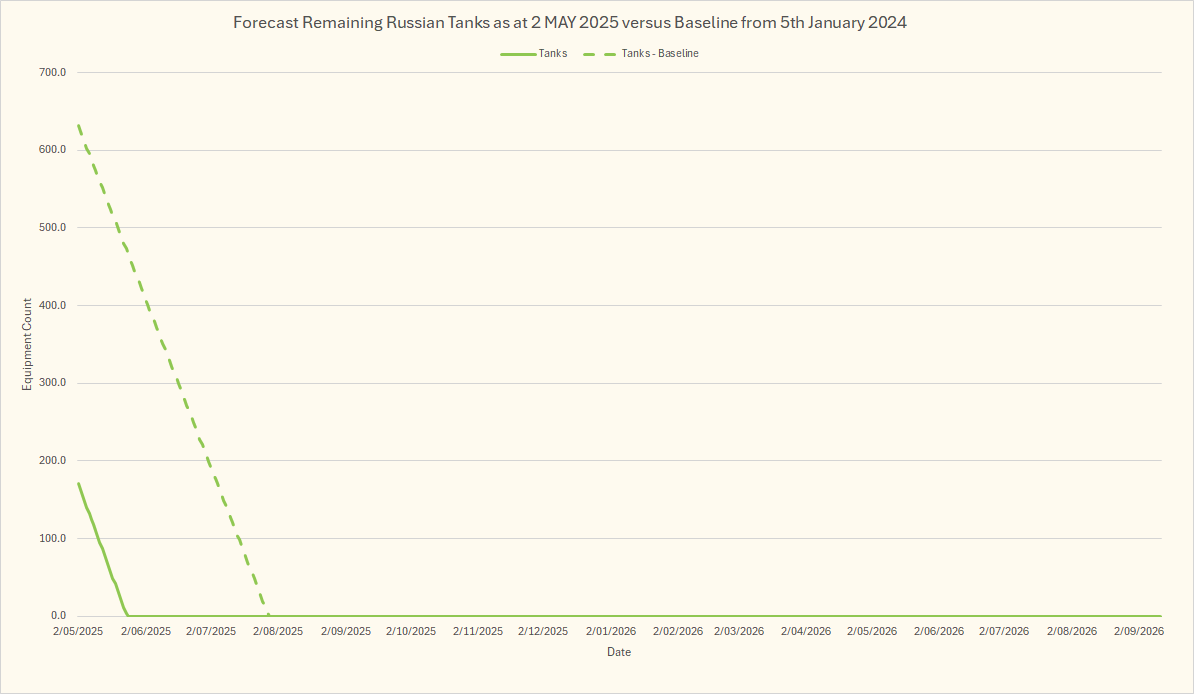The width and height of the screenshot is (1194, 694).
Task: Click start of solid Tanks line near 170
Action: 78,484
